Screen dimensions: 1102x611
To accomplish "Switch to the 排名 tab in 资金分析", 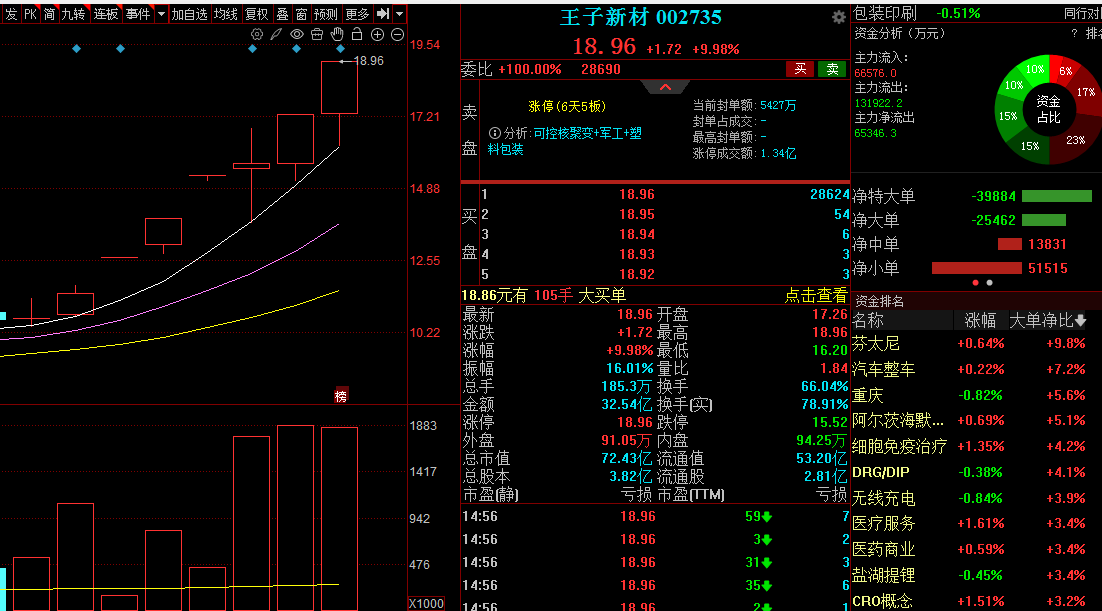I will 1094,33.
